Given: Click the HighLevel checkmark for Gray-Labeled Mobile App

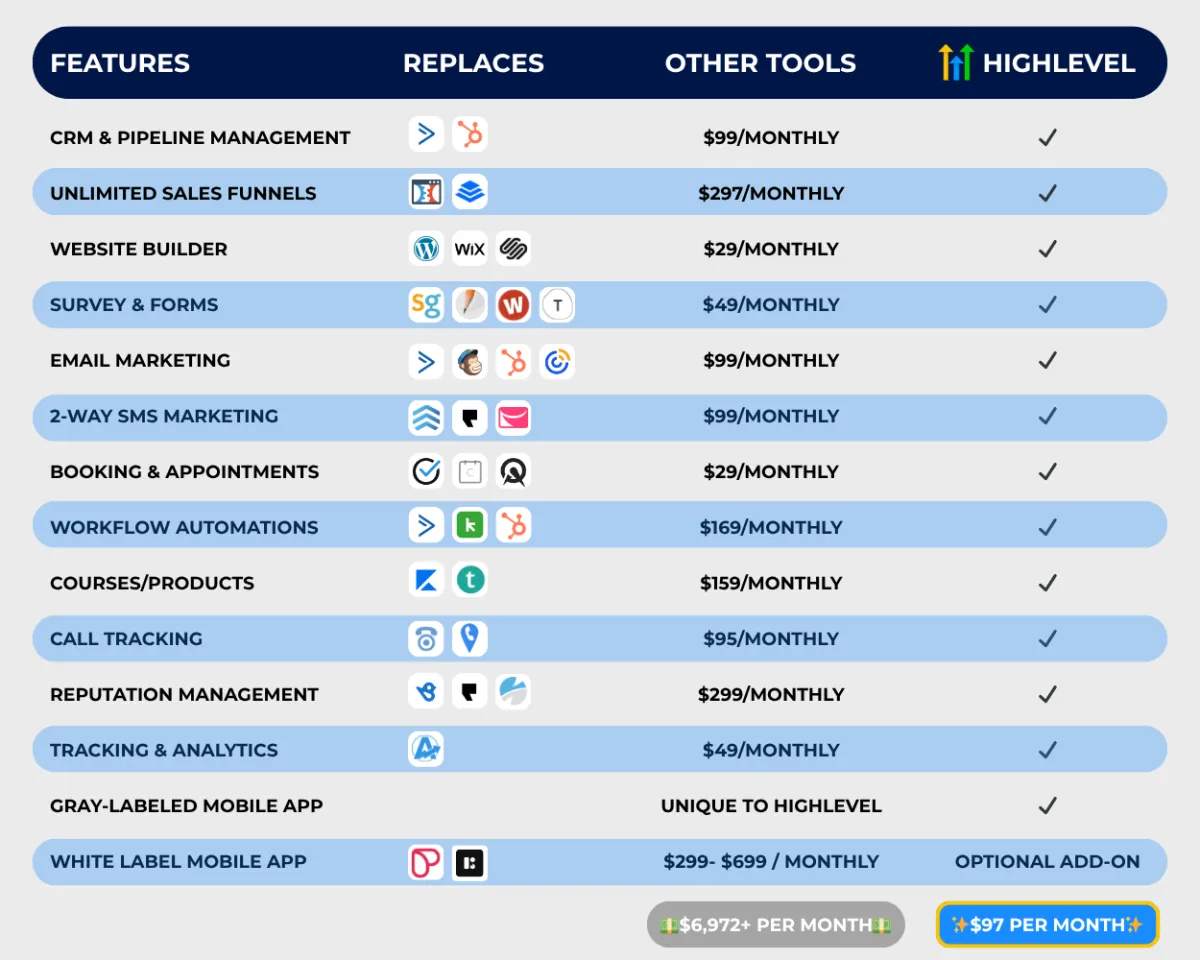Looking at the screenshot, I should pyautogui.click(x=1047, y=805).
